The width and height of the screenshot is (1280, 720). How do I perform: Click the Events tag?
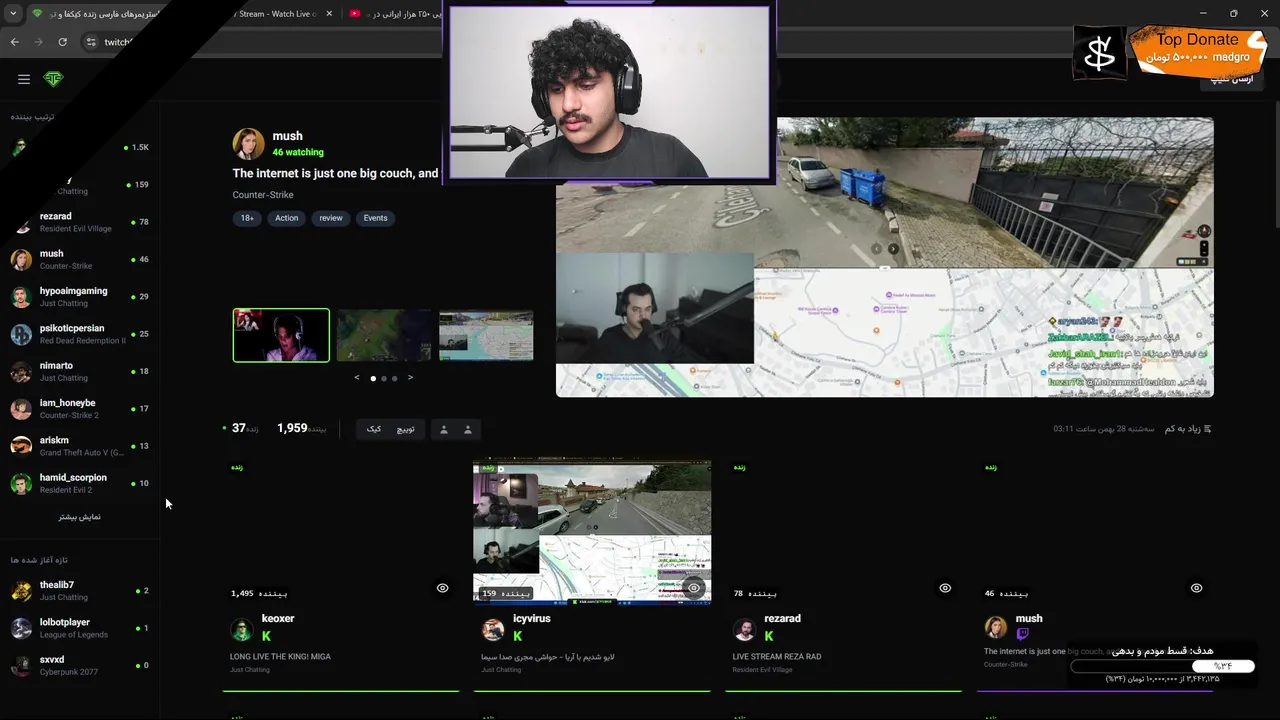[x=375, y=218]
